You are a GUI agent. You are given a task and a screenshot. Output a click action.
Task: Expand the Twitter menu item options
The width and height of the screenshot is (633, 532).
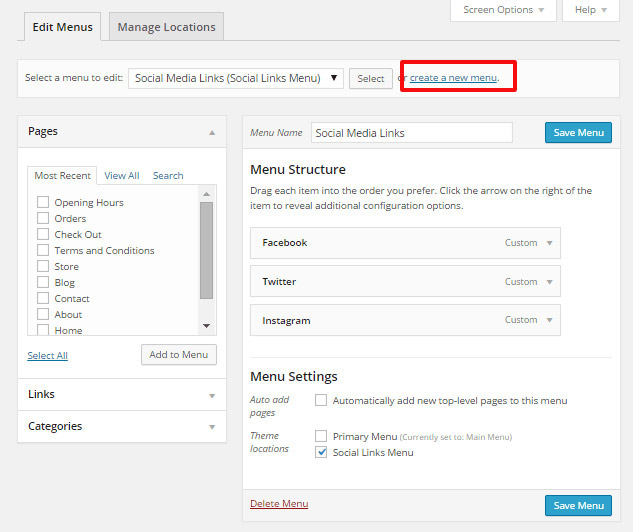pyautogui.click(x=549, y=282)
